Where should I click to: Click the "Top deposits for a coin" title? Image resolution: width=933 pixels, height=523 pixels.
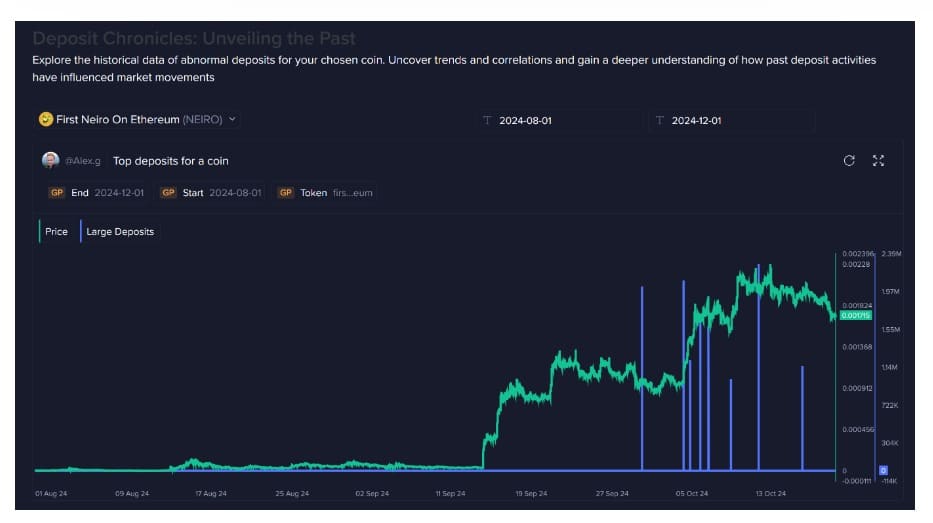click(171, 161)
